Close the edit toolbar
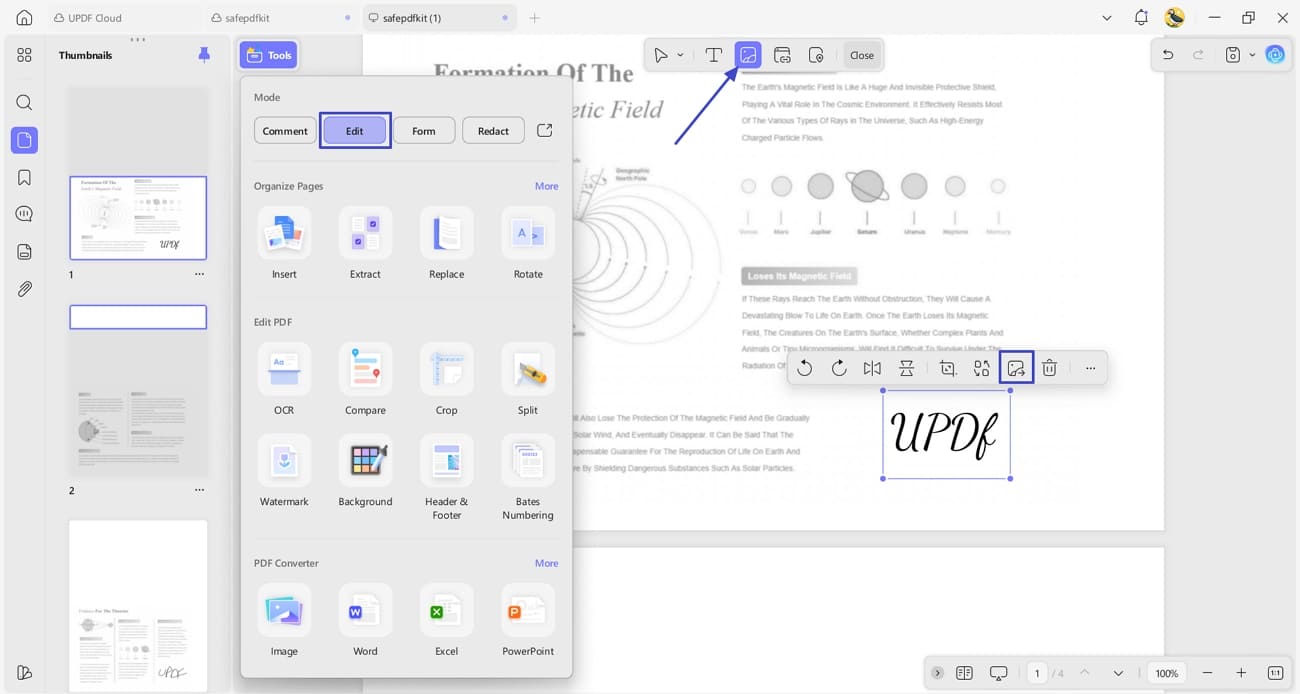Screen dimensions: 1300x694 (x=862, y=55)
